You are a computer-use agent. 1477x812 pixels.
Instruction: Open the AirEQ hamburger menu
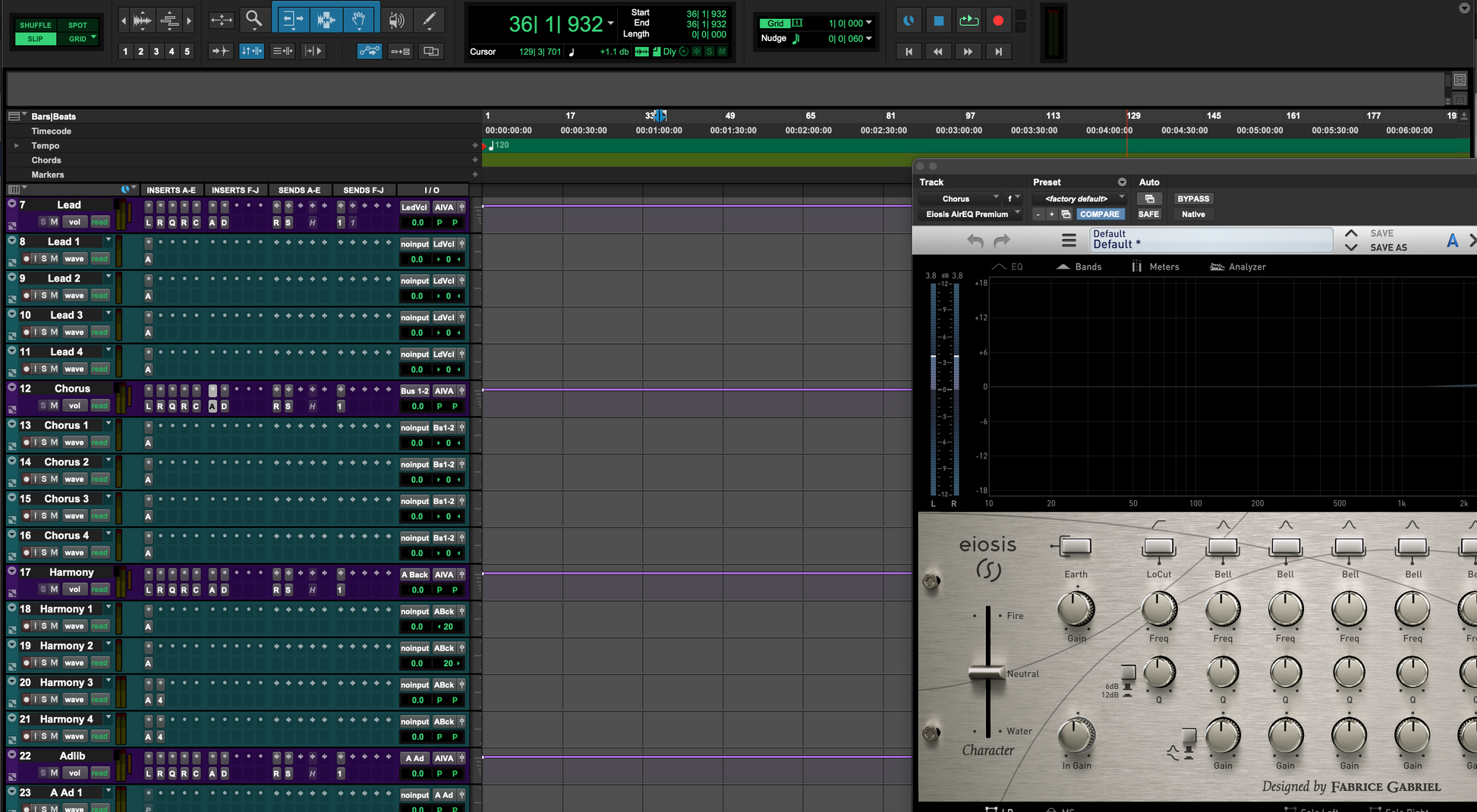[x=1069, y=241]
